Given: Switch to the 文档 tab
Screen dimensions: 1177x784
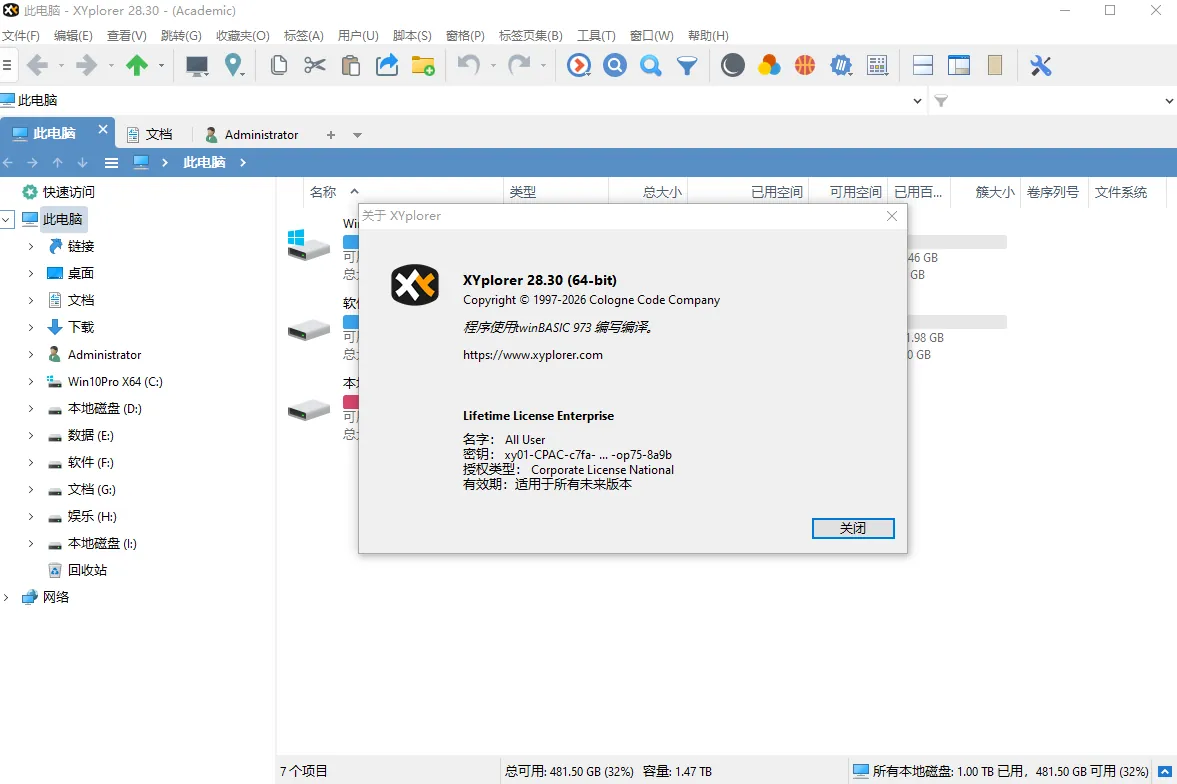Looking at the screenshot, I should click(x=160, y=134).
